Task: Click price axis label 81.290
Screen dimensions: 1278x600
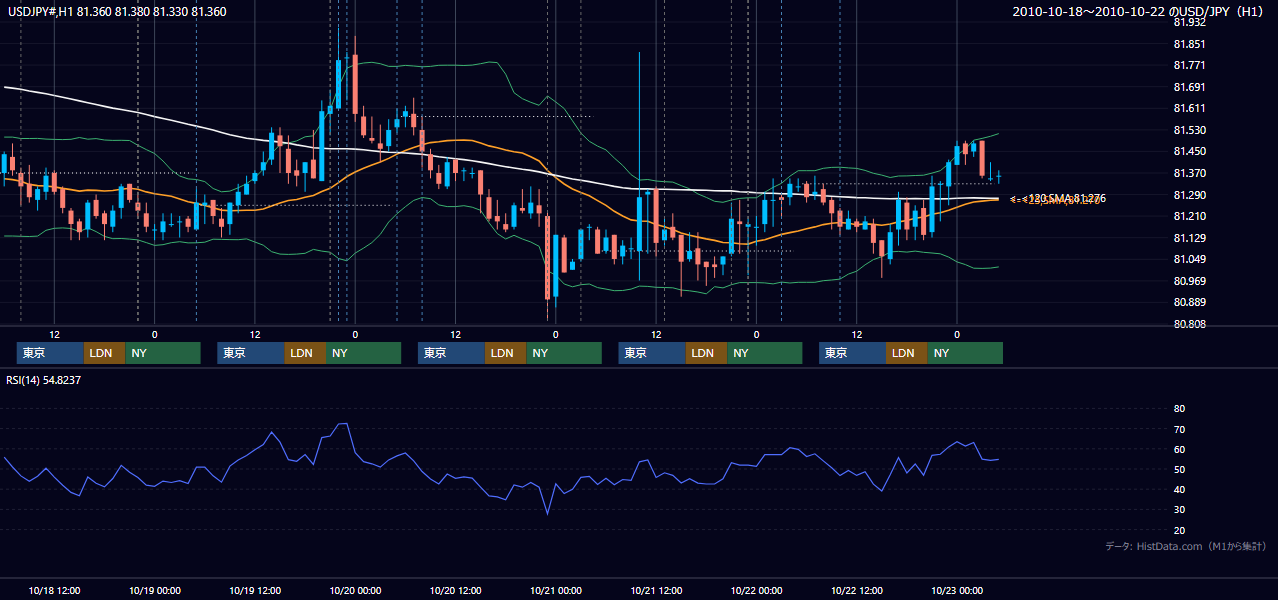Action: point(1190,195)
